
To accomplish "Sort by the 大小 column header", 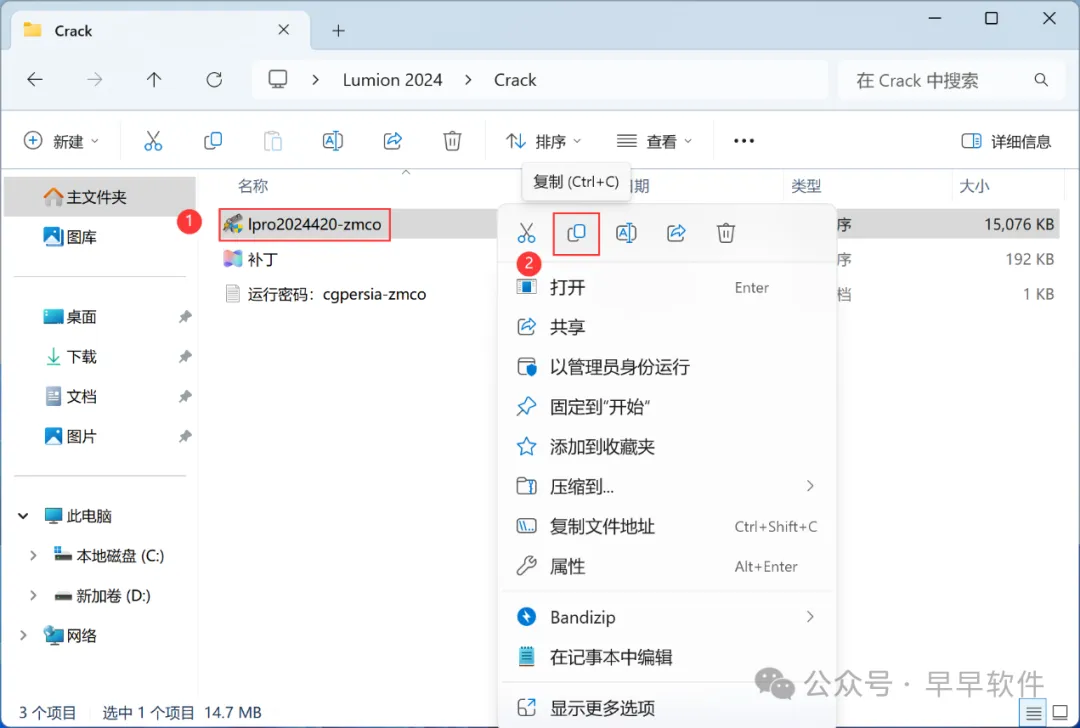I will [x=975, y=186].
